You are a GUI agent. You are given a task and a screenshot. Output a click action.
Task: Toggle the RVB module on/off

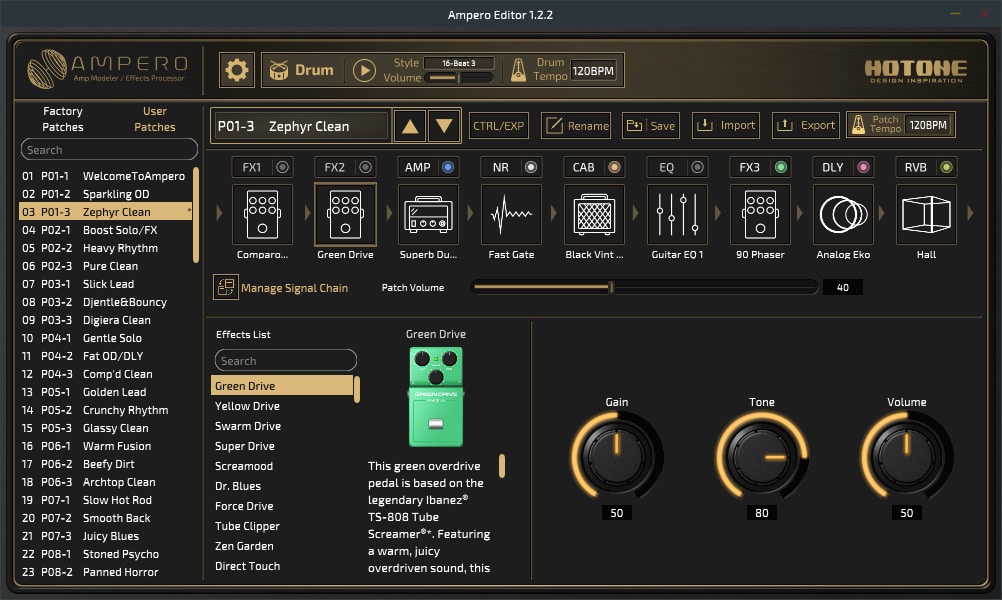click(946, 167)
